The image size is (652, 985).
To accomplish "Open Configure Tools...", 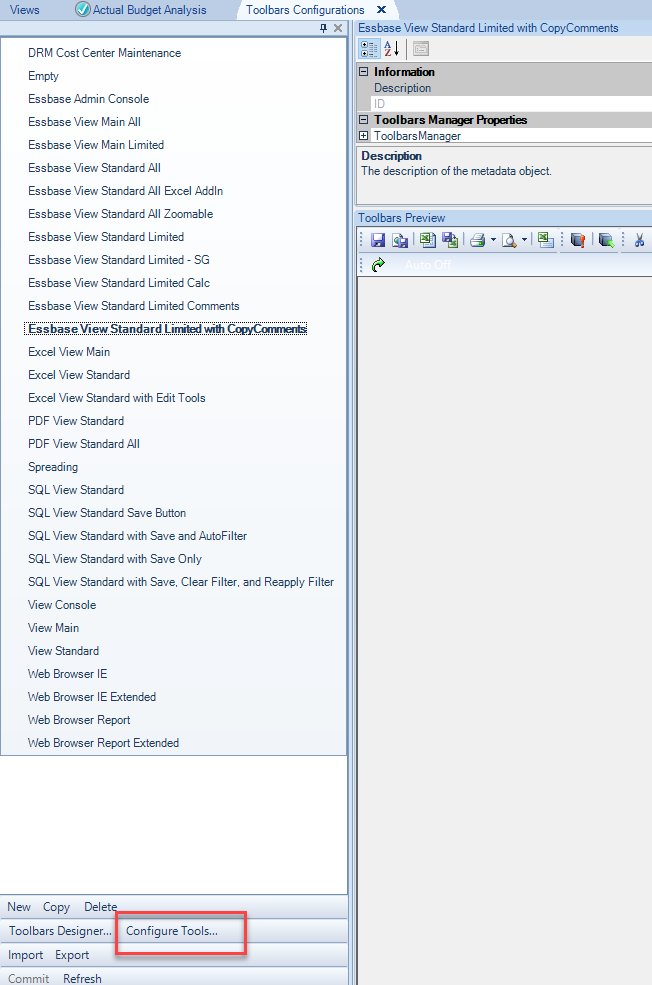I will (171, 931).
